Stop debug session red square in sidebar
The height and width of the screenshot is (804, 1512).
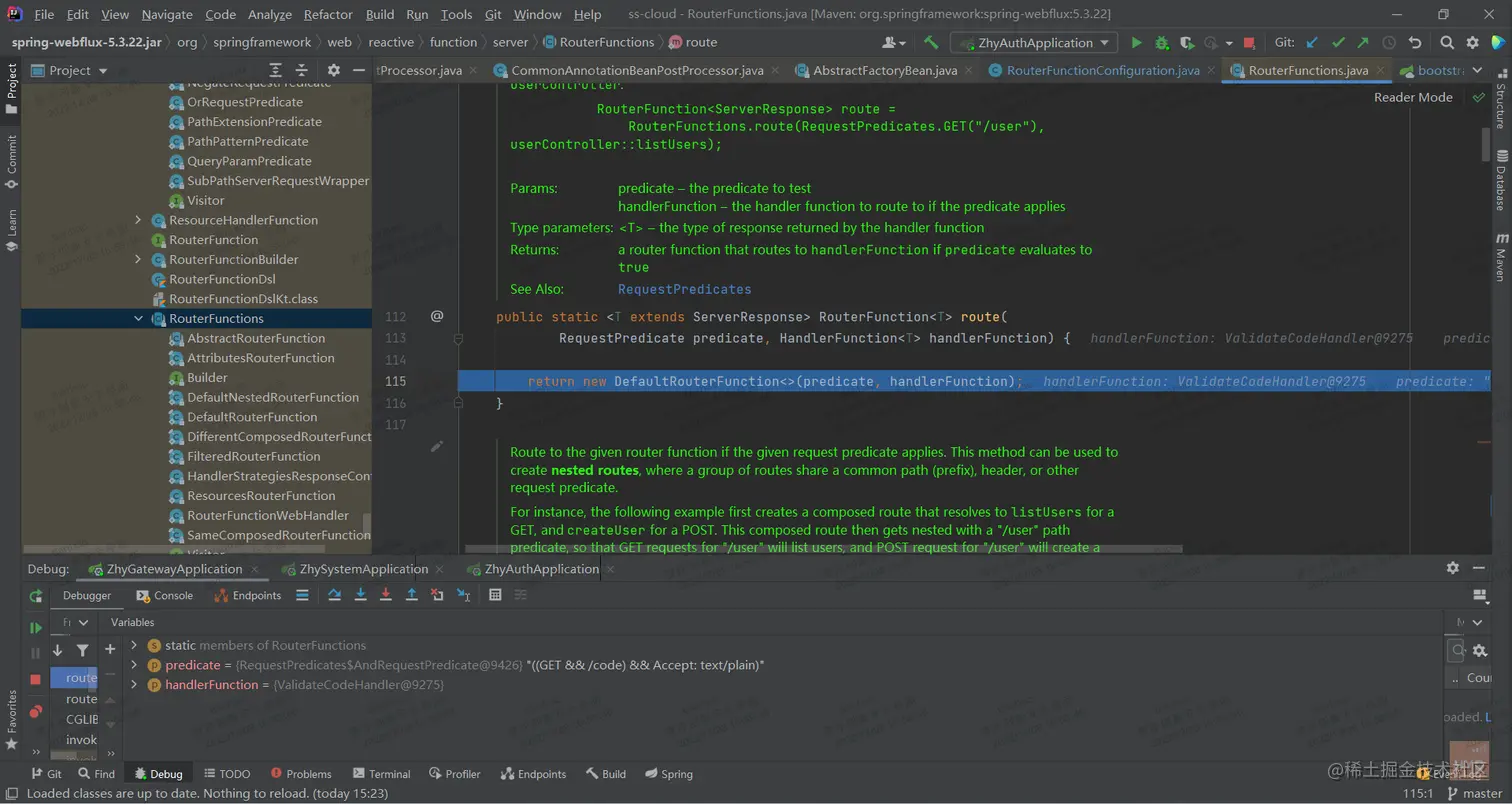tap(36, 679)
